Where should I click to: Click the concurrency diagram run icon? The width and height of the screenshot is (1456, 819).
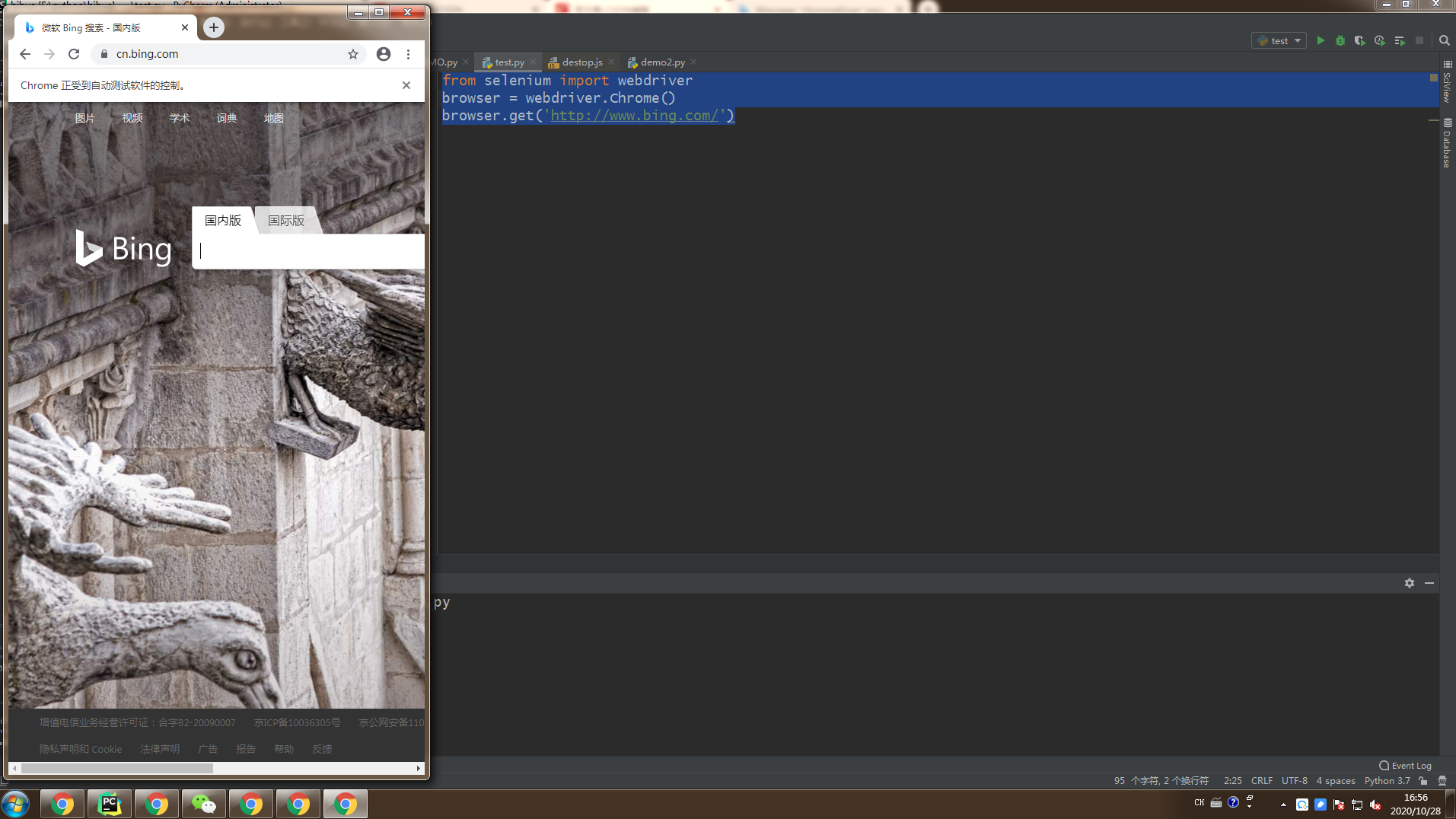pos(1400,40)
